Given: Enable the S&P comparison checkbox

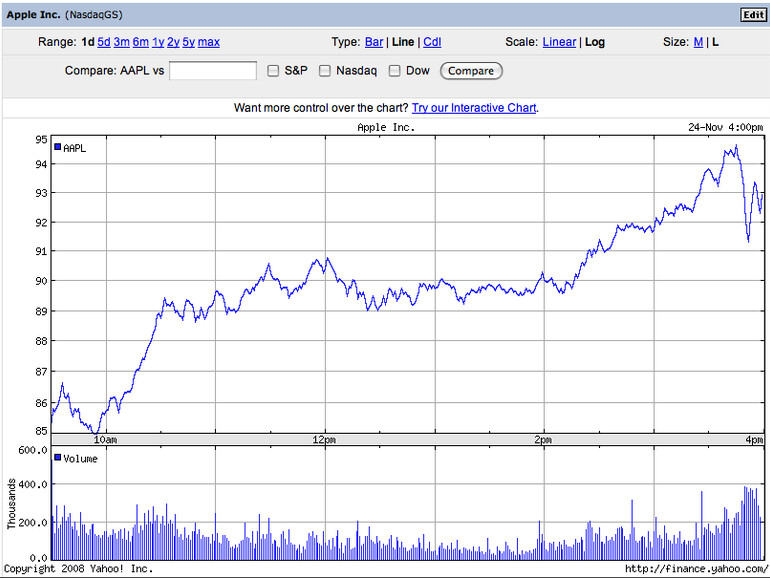Looking at the screenshot, I should click(273, 71).
